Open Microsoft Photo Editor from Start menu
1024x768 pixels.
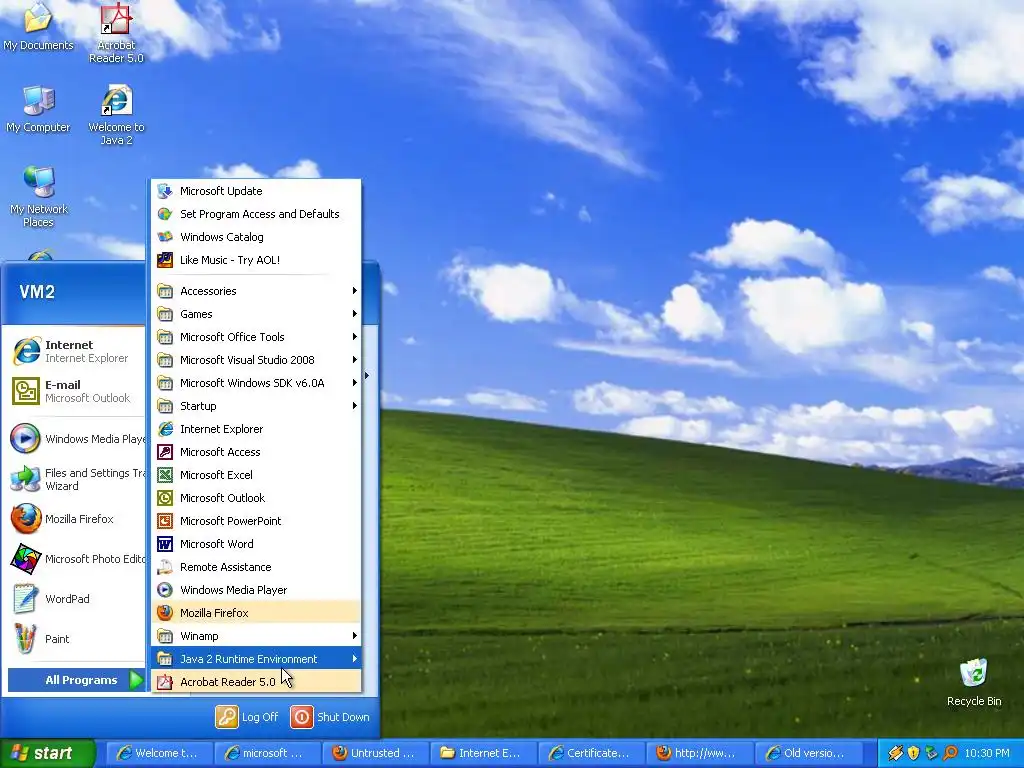click(x=76, y=559)
